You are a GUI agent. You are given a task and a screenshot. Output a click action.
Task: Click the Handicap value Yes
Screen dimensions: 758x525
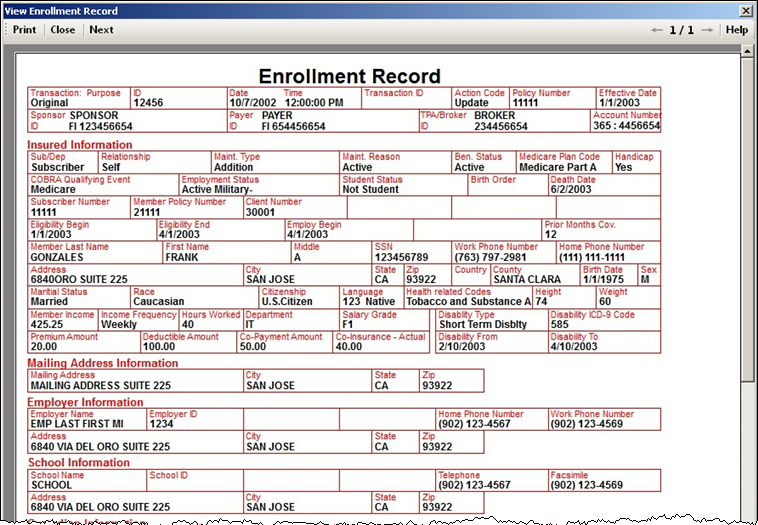(623, 167)
